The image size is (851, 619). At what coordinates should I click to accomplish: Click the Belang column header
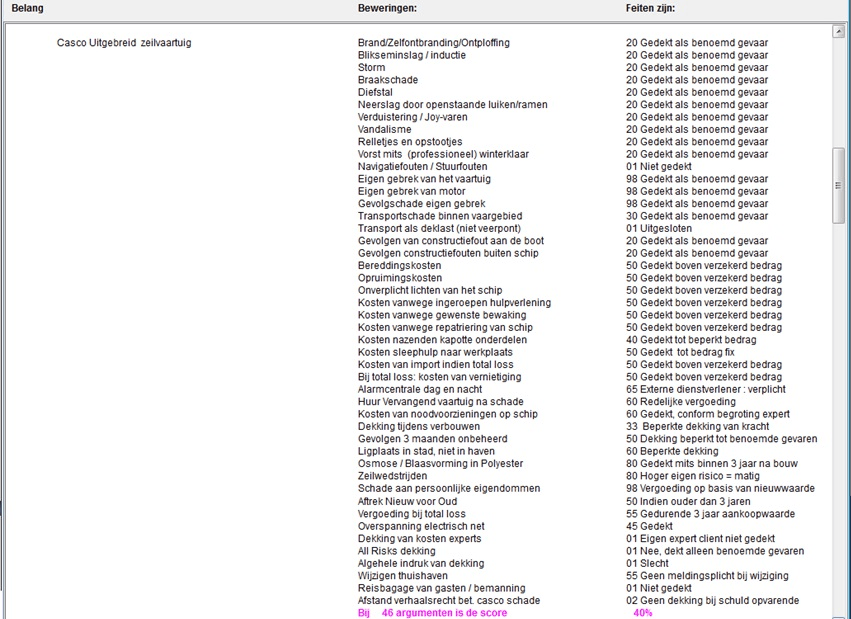[x=27, y=8]
